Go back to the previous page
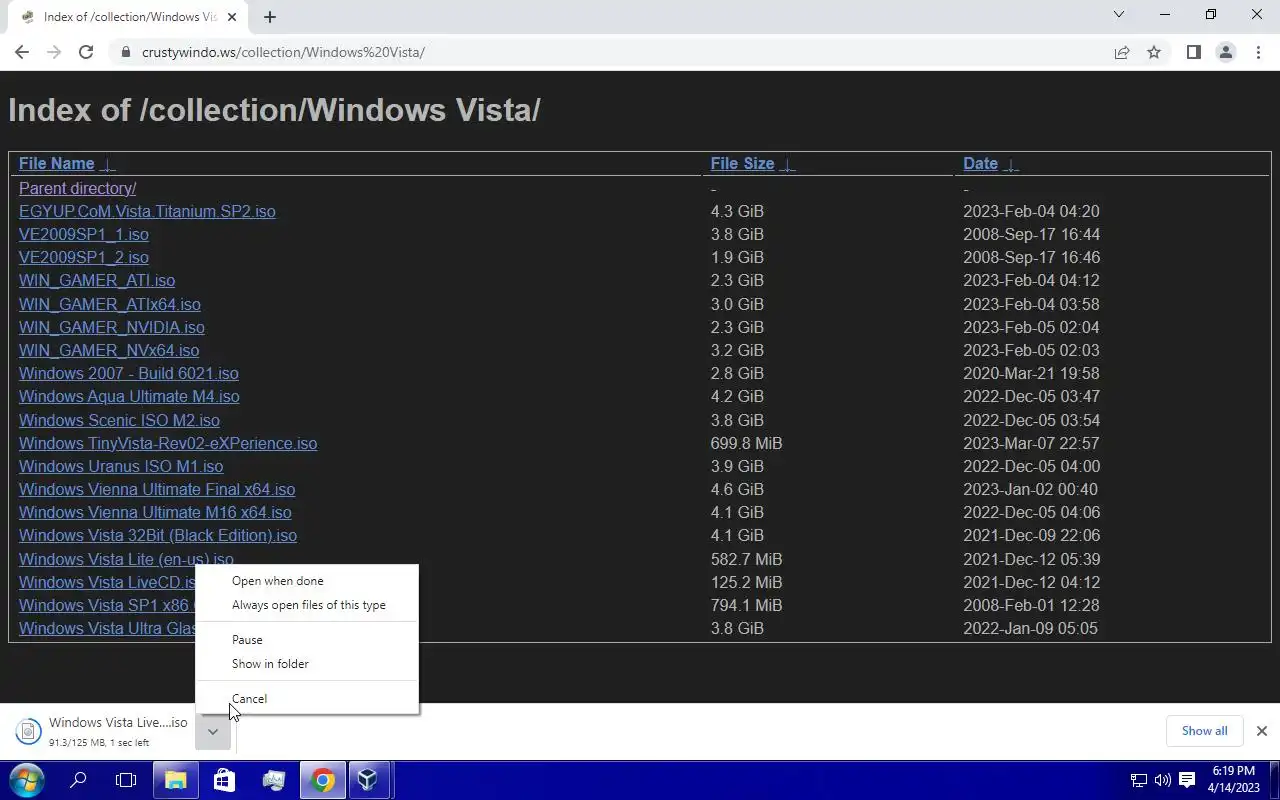The height and width of the screenshot is (800, 1280). 22,52
